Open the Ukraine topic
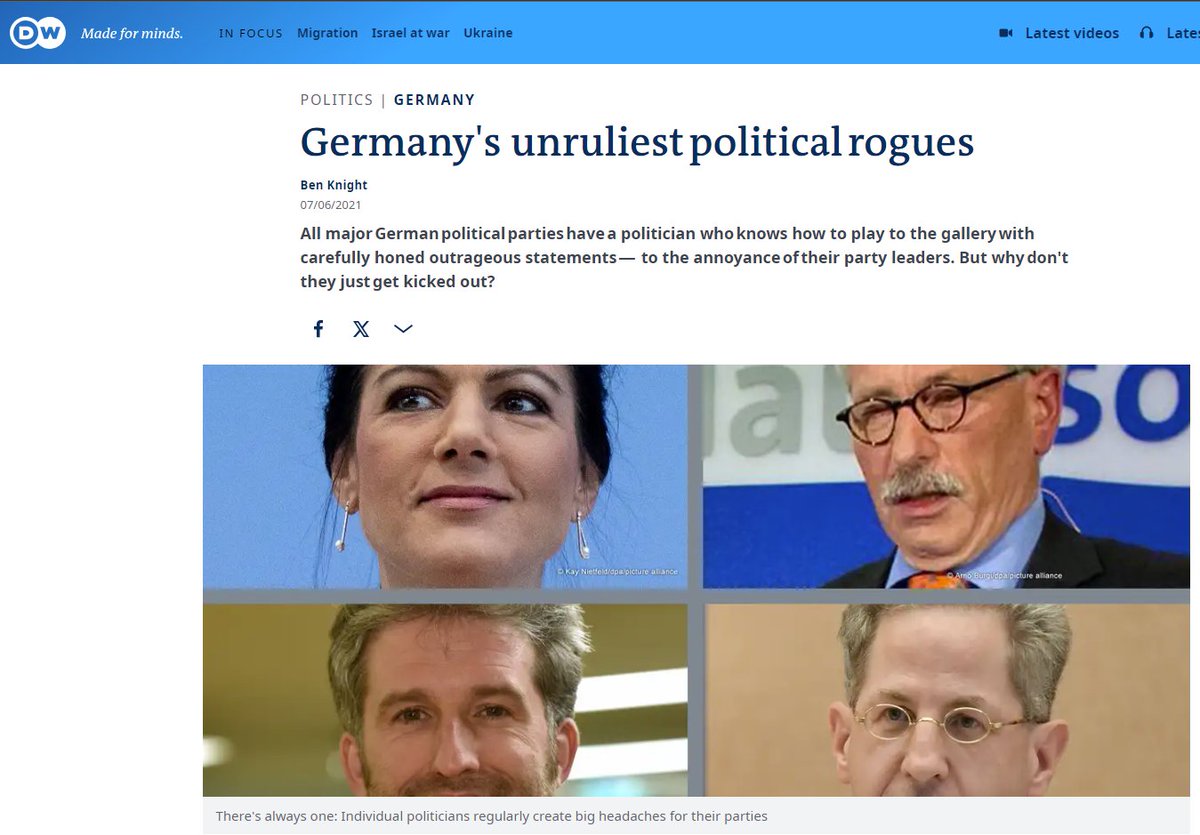This screenshot has width=1200, height=835. click(x=488, y=33)
